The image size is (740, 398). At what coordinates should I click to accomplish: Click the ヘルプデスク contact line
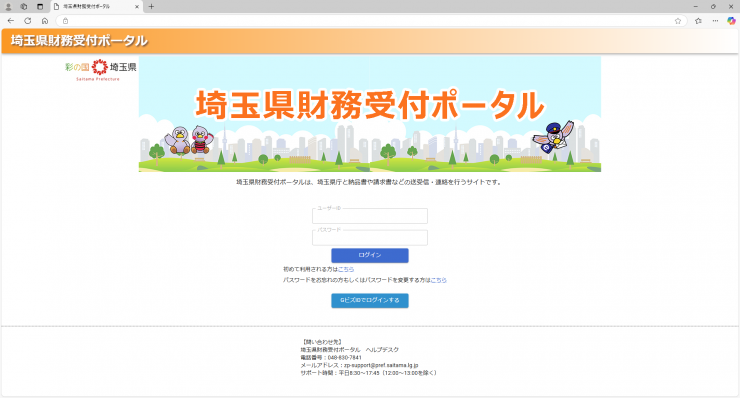point(350,350)
